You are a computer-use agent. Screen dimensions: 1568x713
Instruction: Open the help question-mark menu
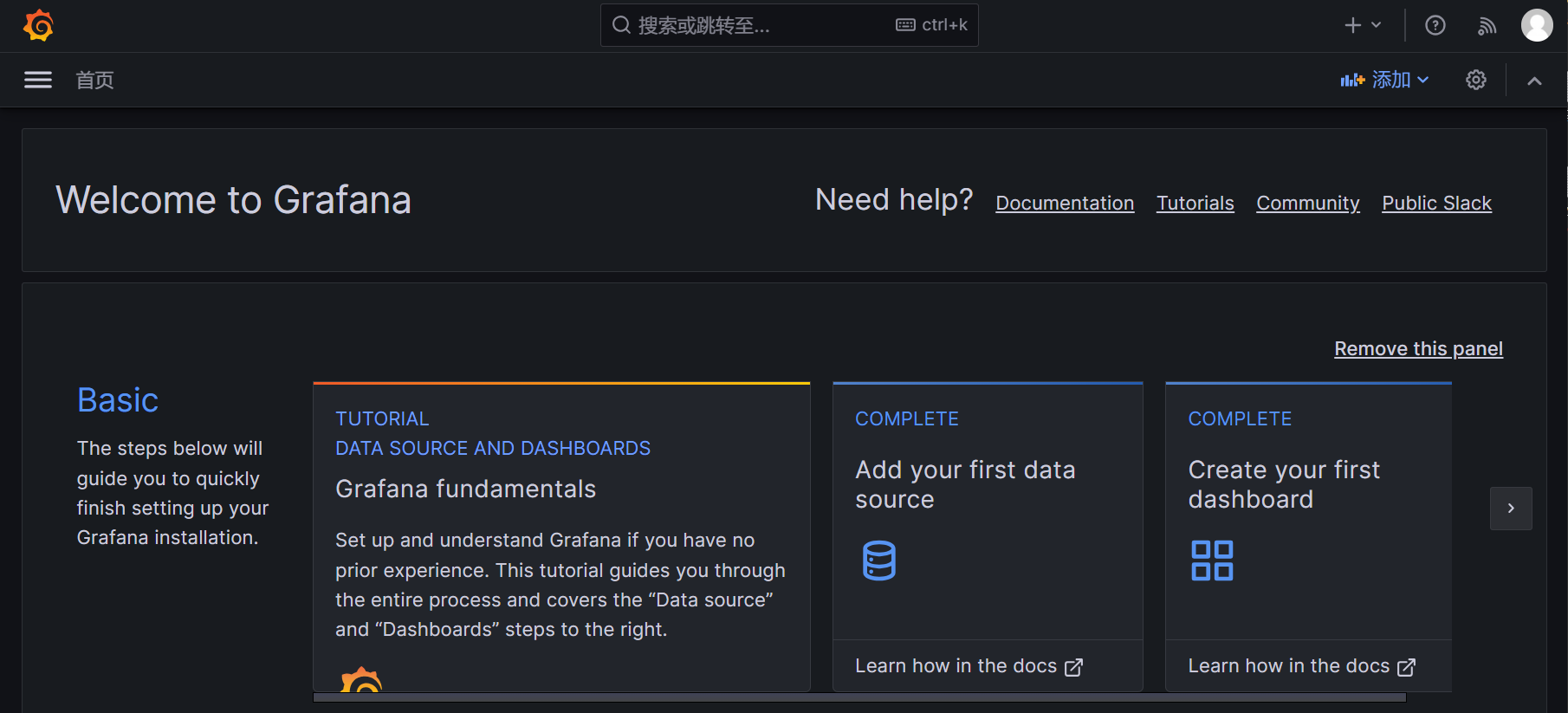1435,25
